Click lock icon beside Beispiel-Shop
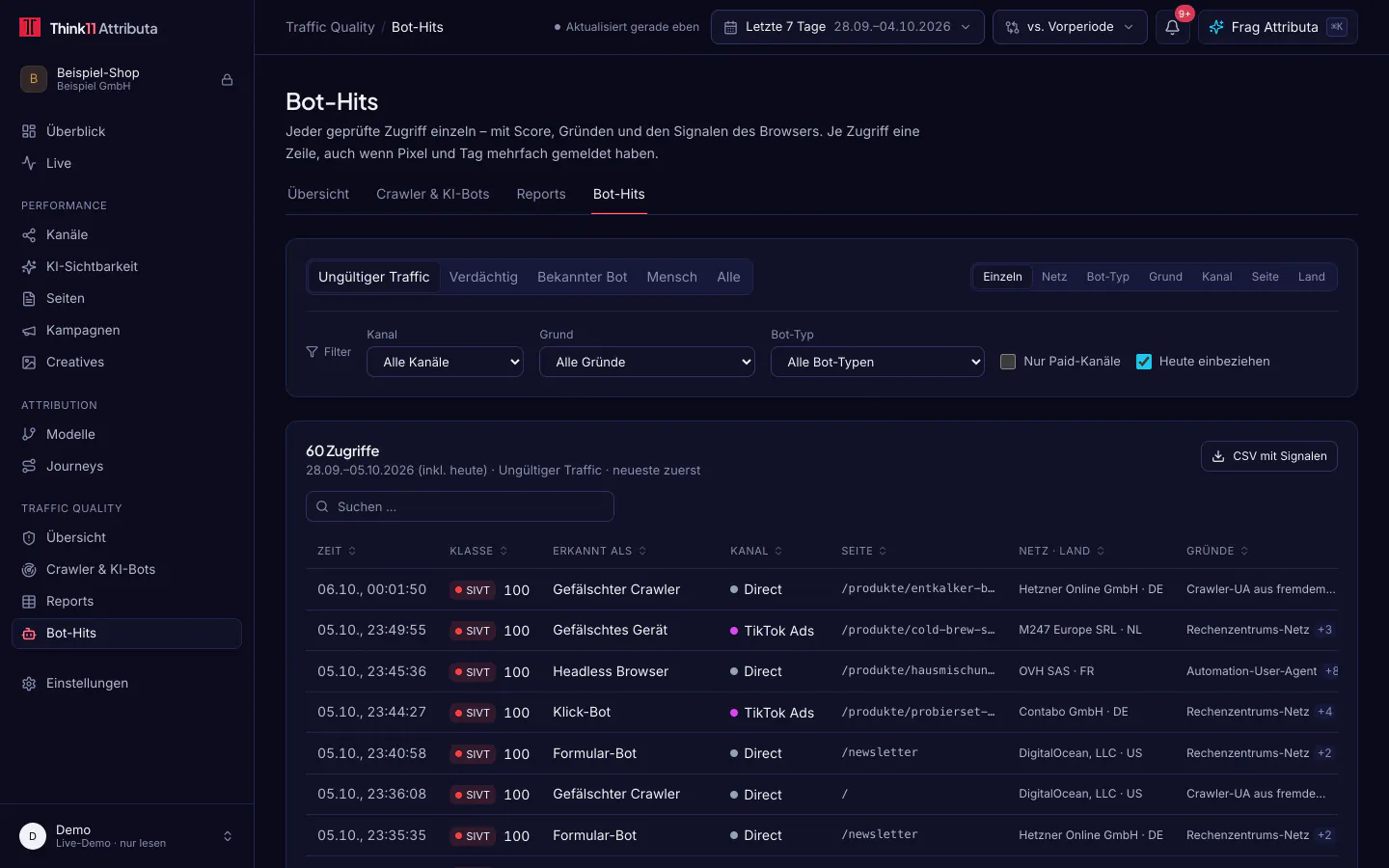 228,79
